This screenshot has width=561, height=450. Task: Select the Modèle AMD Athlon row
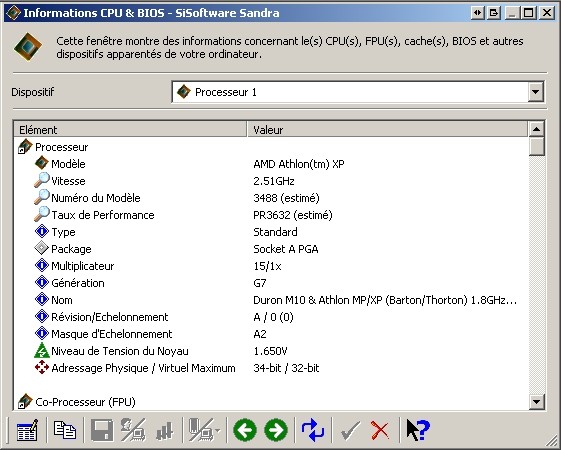coord(270,164)
